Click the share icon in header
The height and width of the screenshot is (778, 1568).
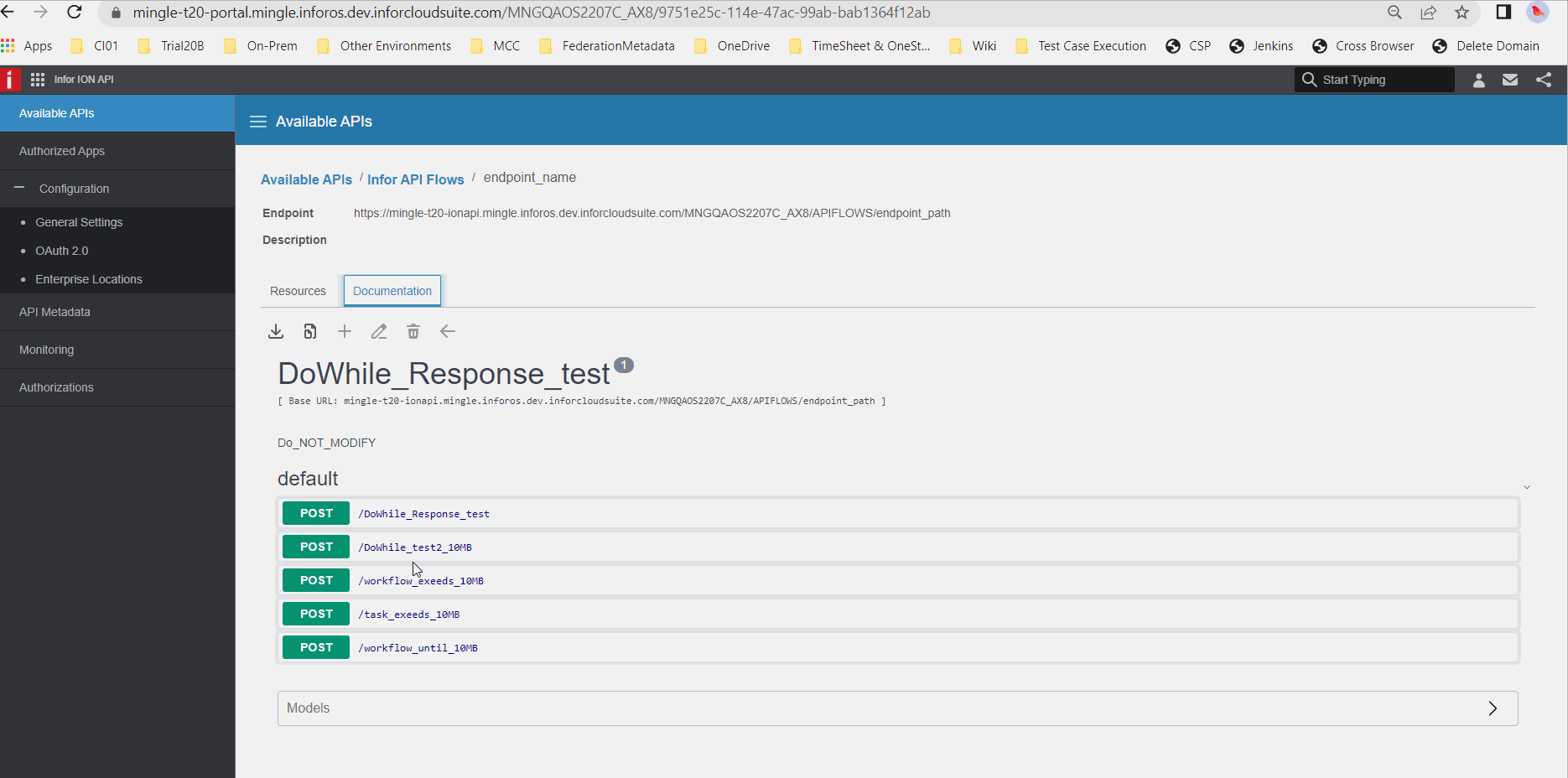(1544, 80)
